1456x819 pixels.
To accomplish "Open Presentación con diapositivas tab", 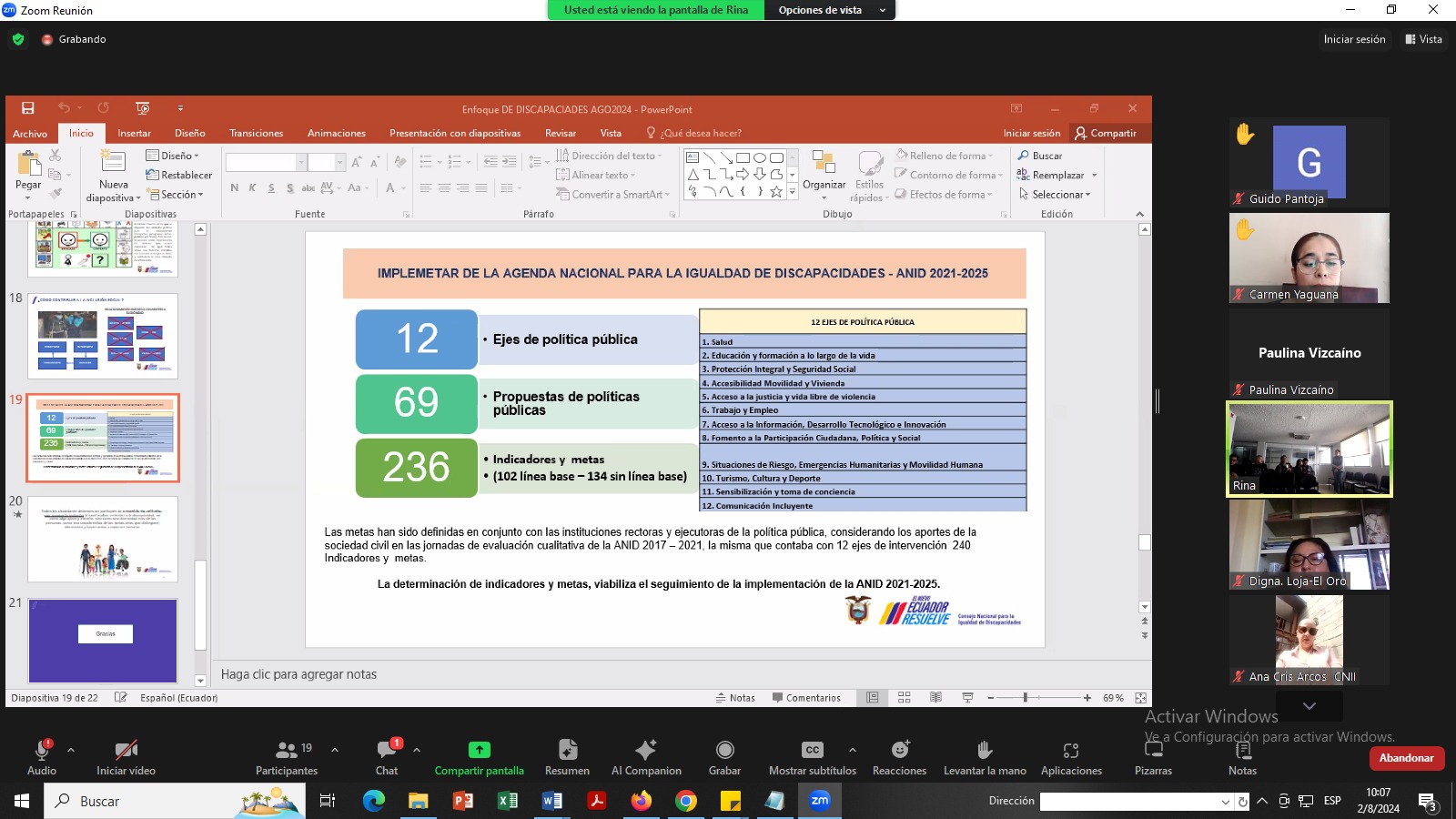I will [455, 133].
